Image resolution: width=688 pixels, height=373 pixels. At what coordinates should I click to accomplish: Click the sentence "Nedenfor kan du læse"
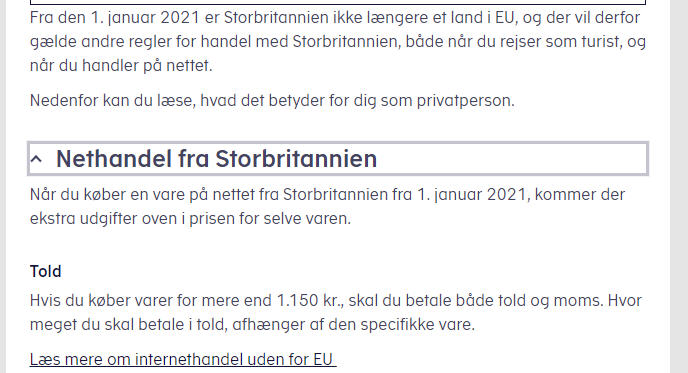point(272,100)
